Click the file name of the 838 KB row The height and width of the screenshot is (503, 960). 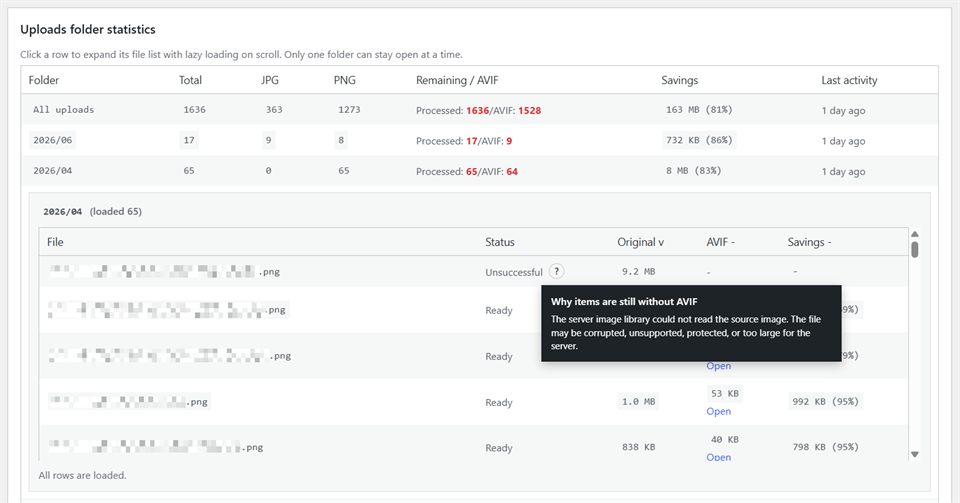click(x=156, y=447)
